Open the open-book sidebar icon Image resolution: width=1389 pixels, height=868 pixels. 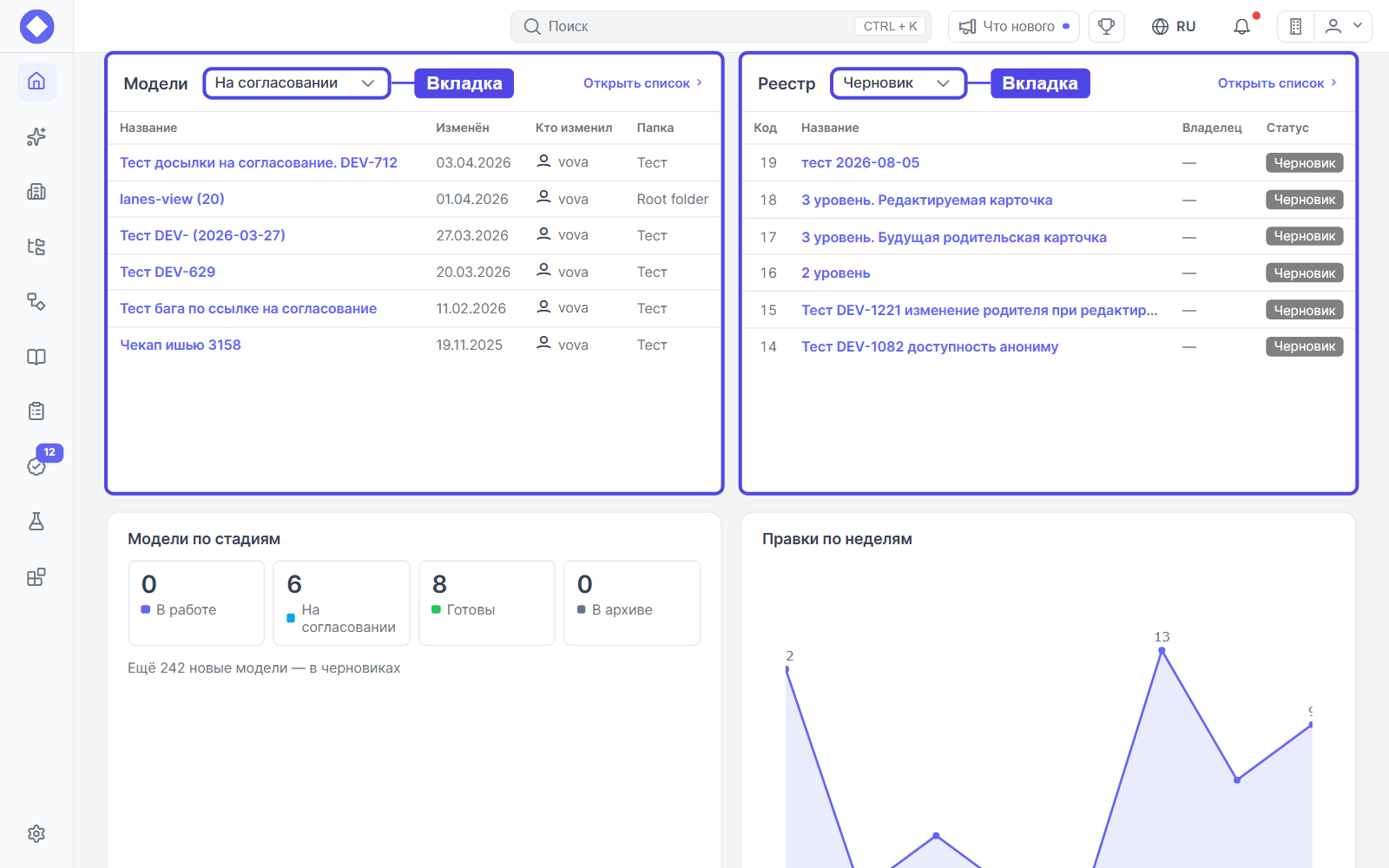[x=36, y=357]
